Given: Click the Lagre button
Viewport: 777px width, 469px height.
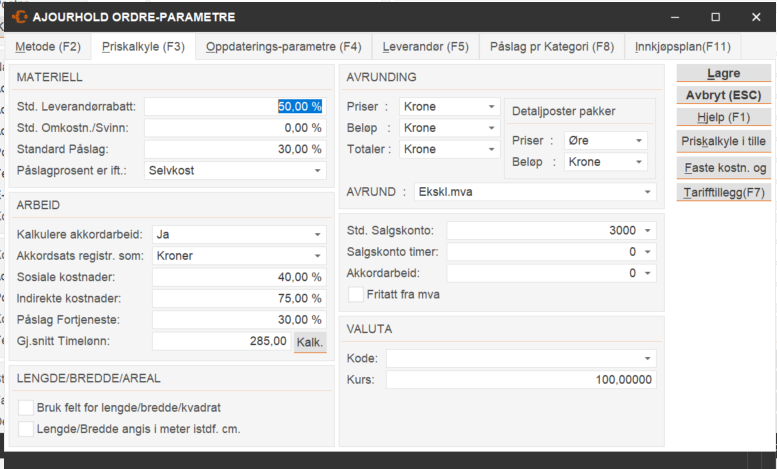Looking at the screenshot, I should coord(723,74).
